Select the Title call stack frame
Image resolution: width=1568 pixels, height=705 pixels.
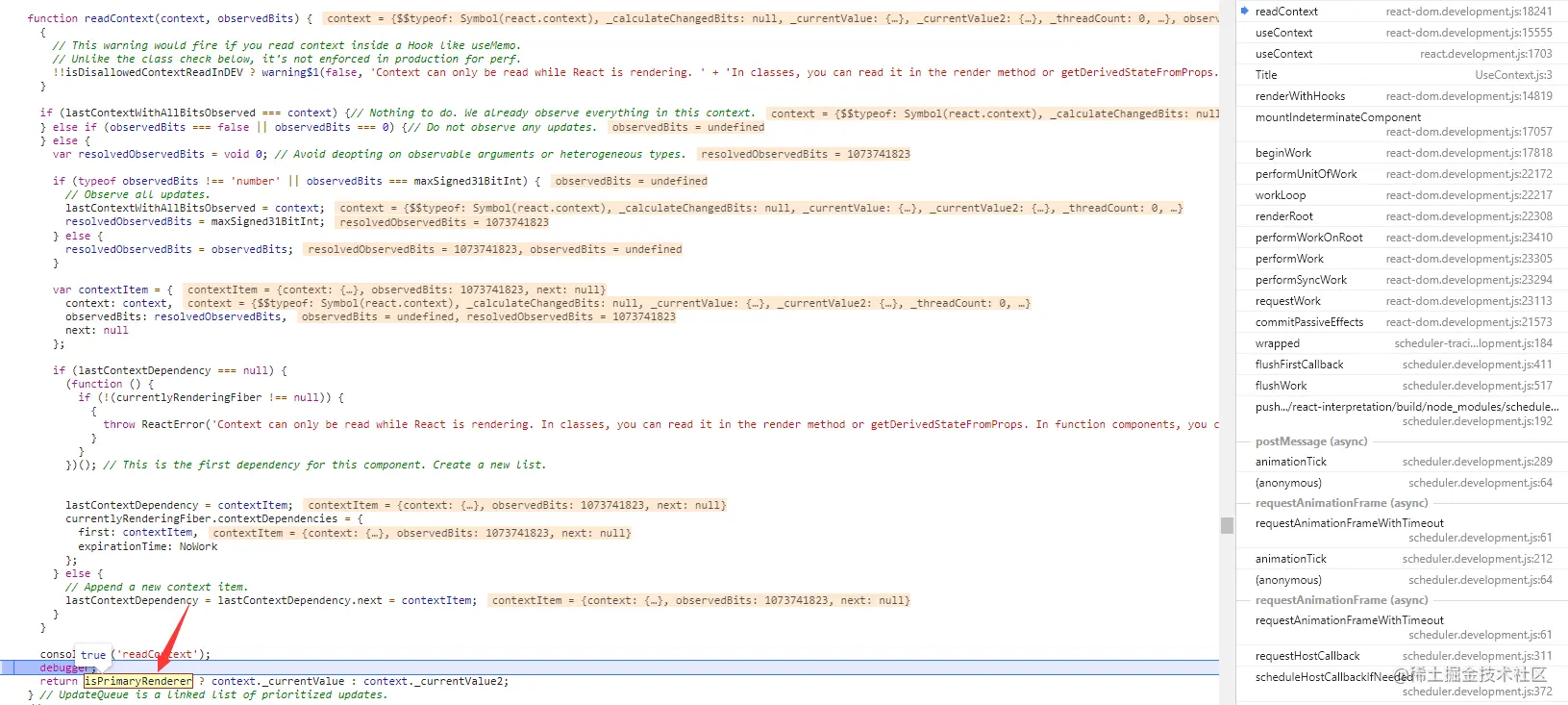tap(1402, 75)
